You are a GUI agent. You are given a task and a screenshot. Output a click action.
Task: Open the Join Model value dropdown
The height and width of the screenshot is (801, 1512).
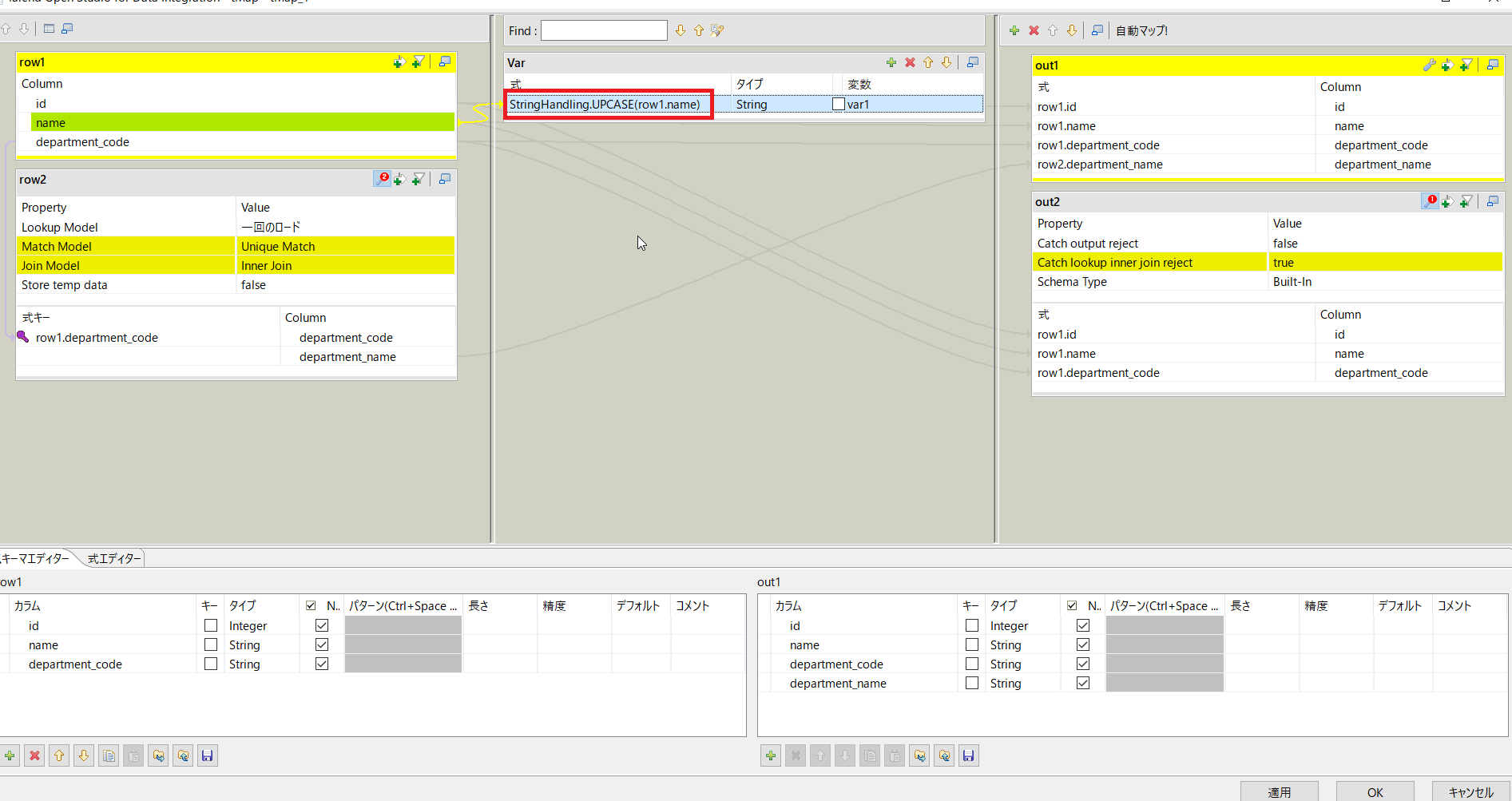[346, 266]
